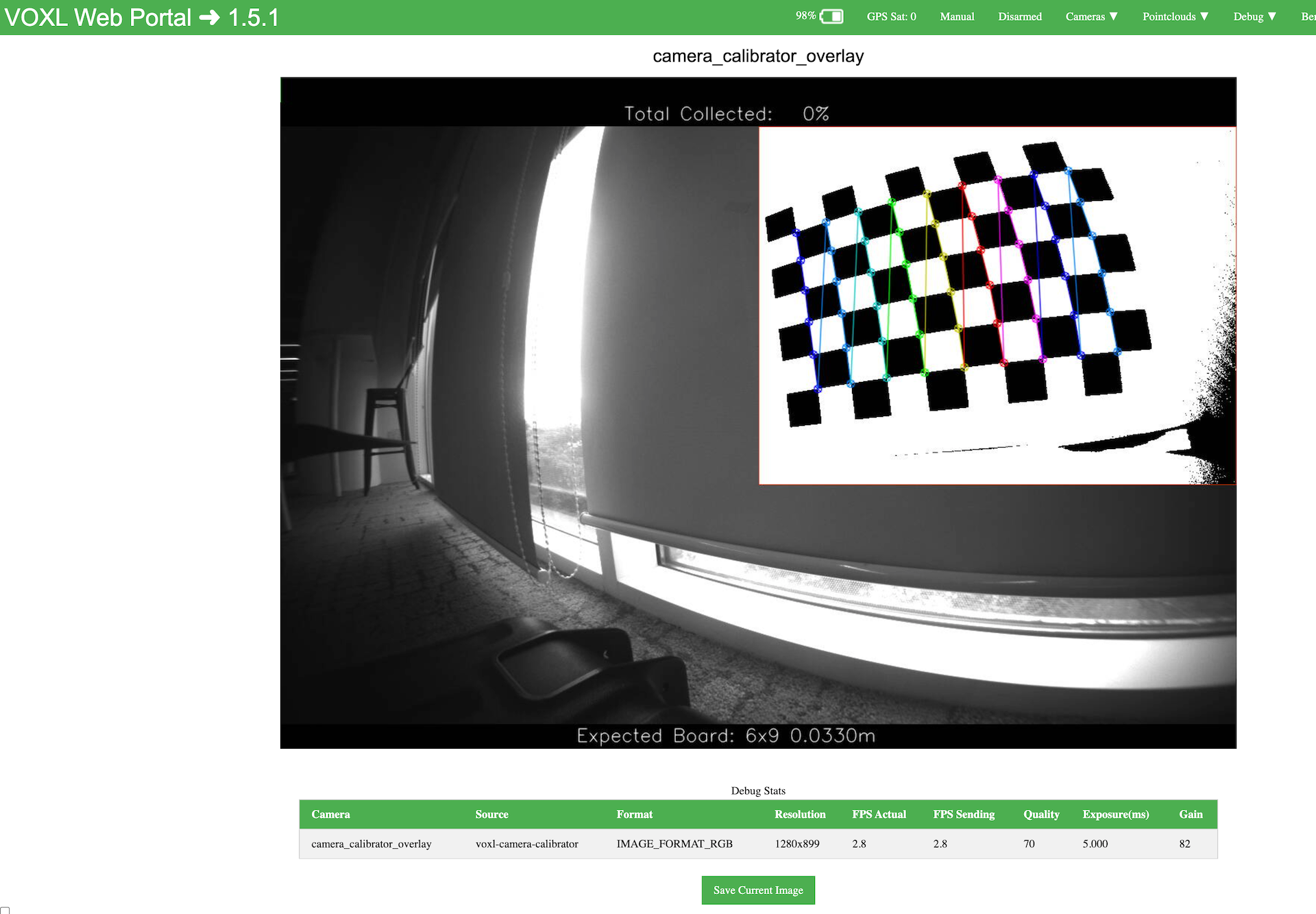Click the 98% battery percentage text

click(x=805, y=16)
